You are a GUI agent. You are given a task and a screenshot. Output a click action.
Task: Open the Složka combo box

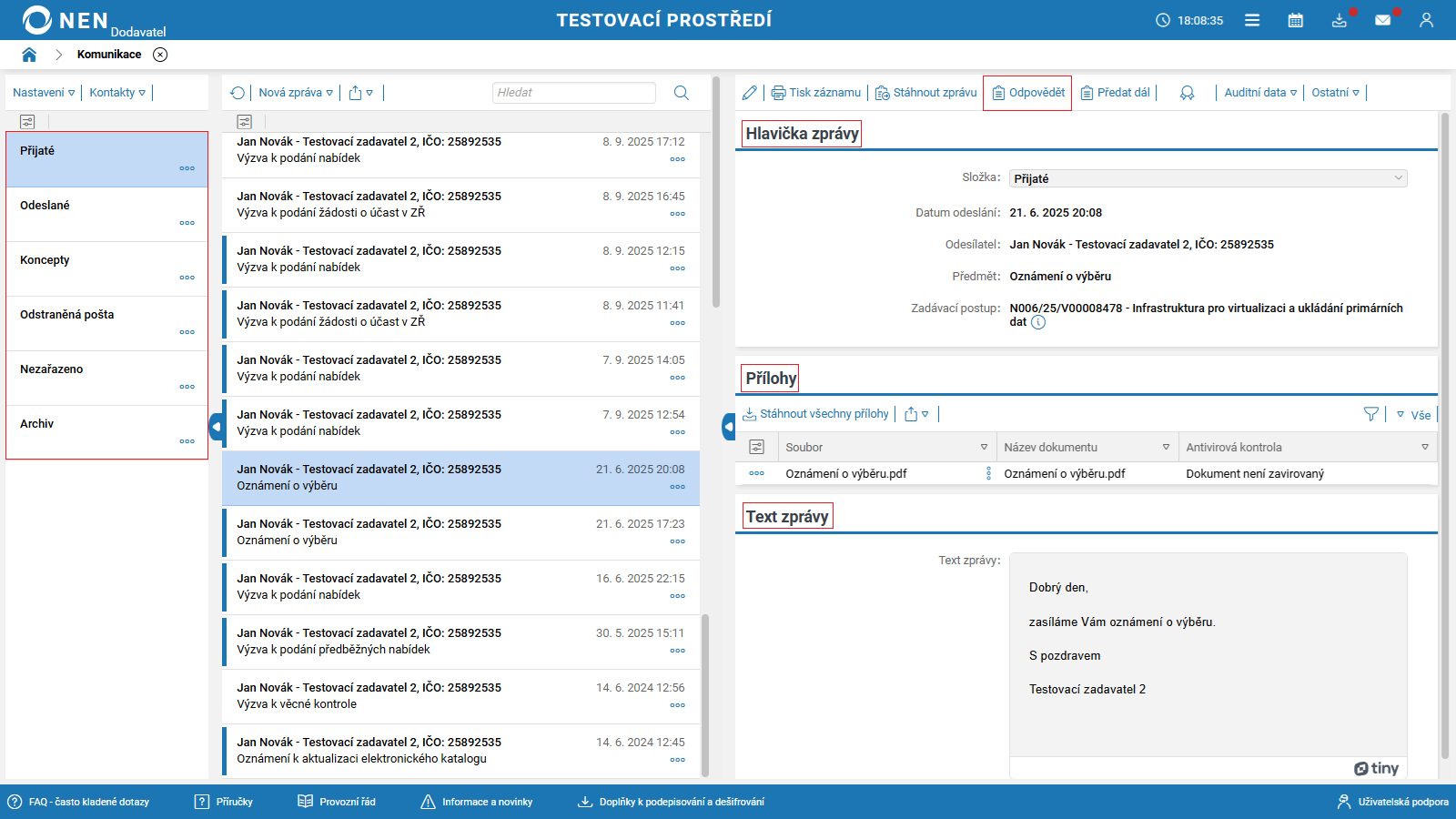1208,178
